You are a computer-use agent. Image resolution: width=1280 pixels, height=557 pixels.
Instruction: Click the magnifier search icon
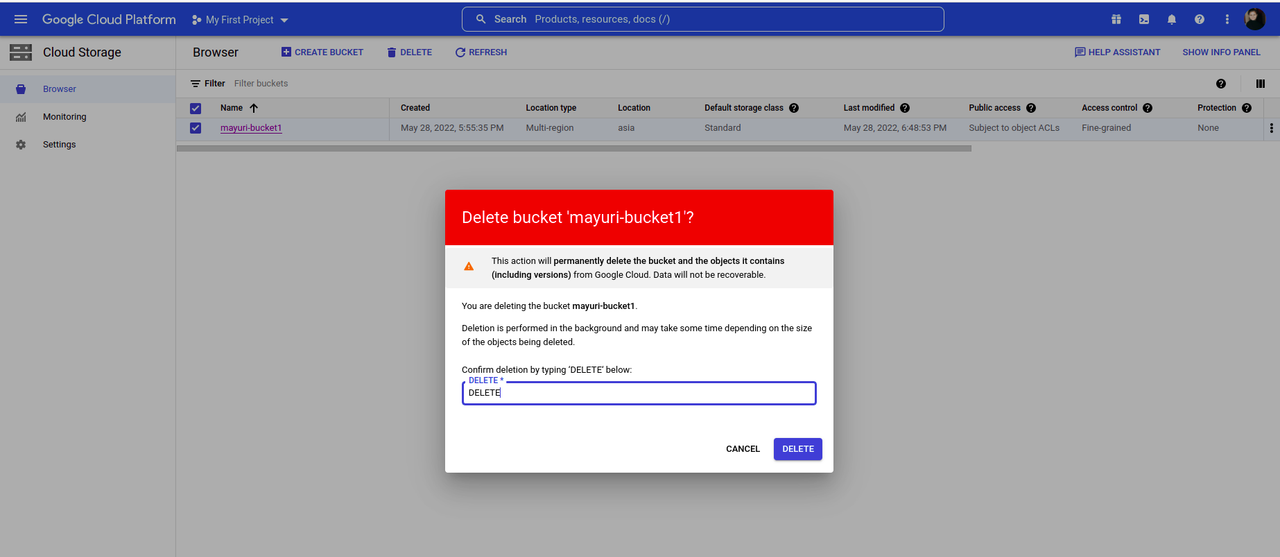(481, 19)
